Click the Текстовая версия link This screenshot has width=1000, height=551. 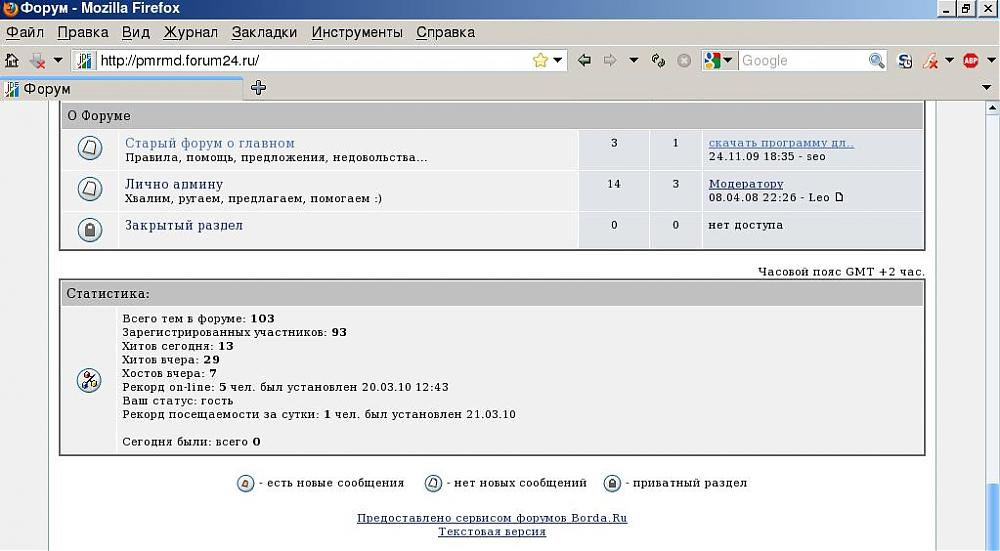491,532
